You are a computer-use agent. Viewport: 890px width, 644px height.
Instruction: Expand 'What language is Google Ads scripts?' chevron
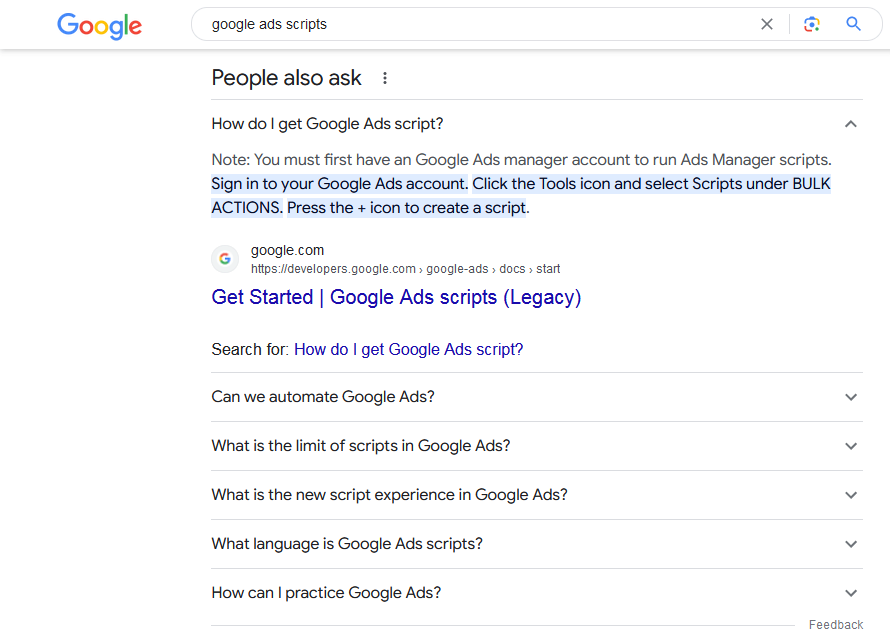pyautogui.click(x=850, y=544)
